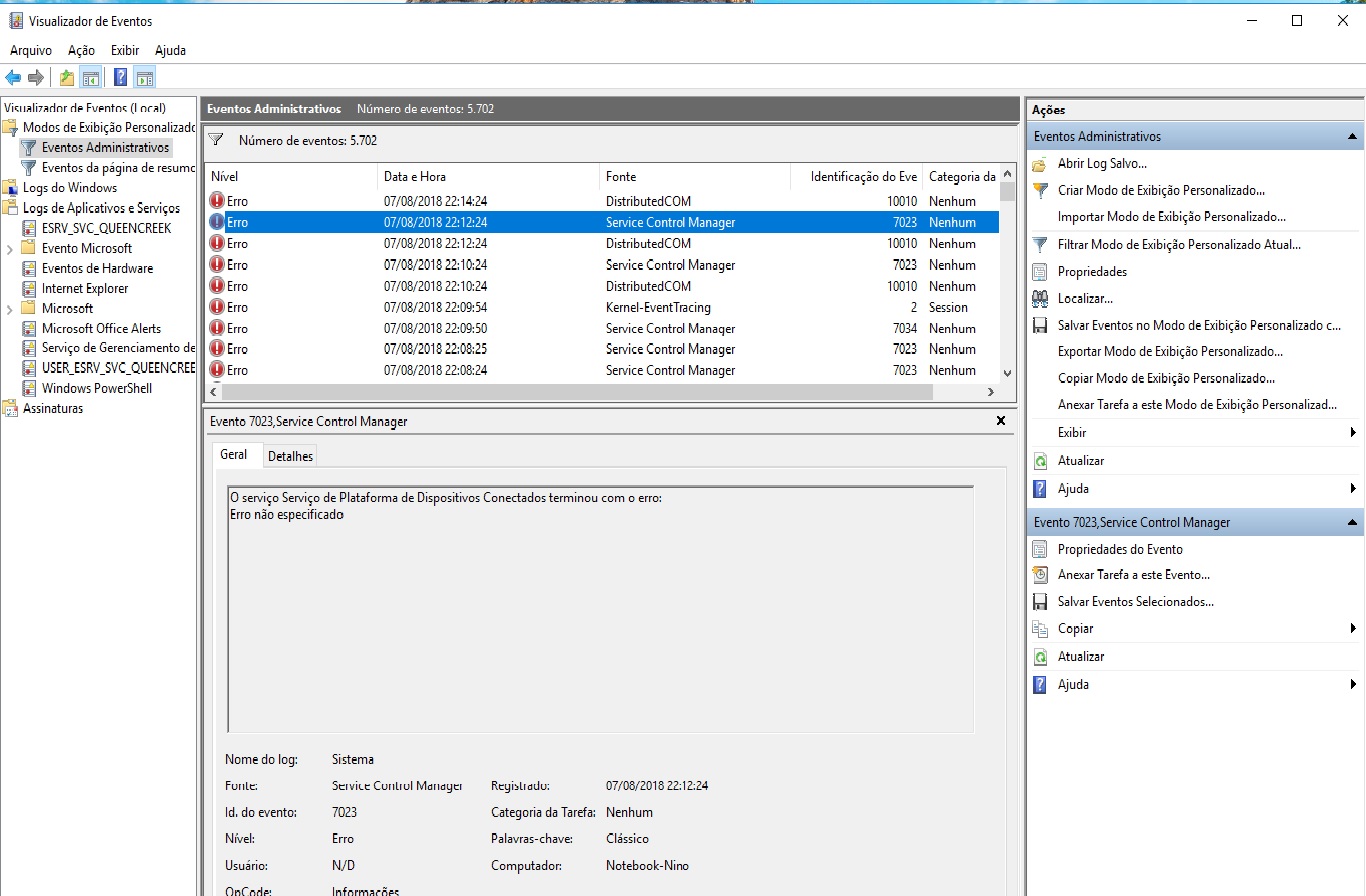1366x896 pixels.
Task: Select the event row with ID 7034
Action: tap(602, 328)
